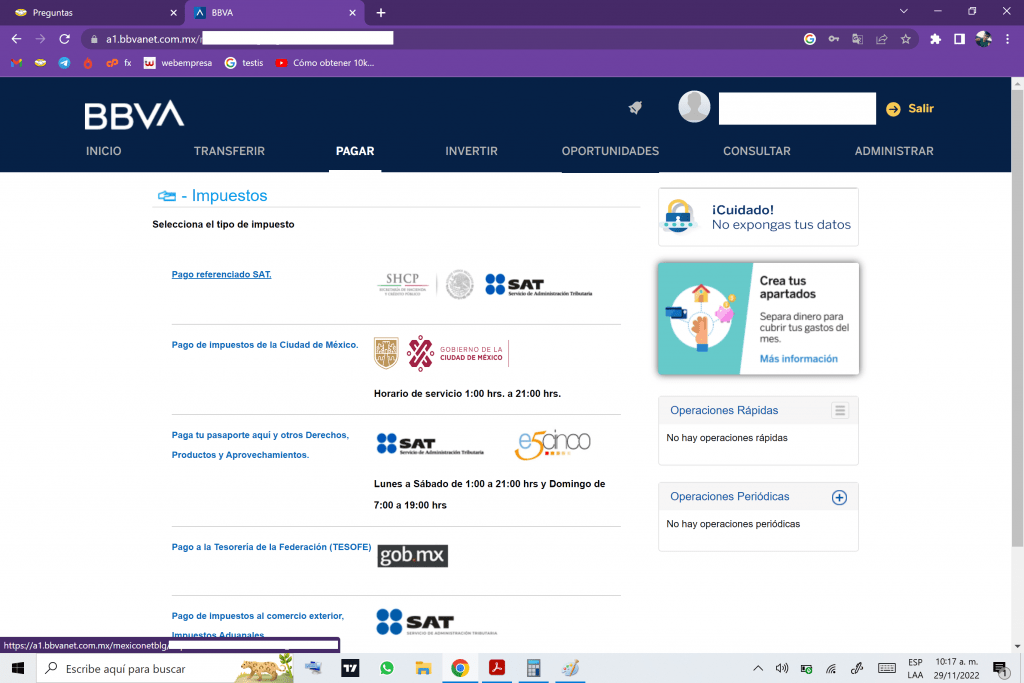Click the Crea tus apartados illustration
The width and height of the screenshot is (1024, 683).
click(701, 319)
